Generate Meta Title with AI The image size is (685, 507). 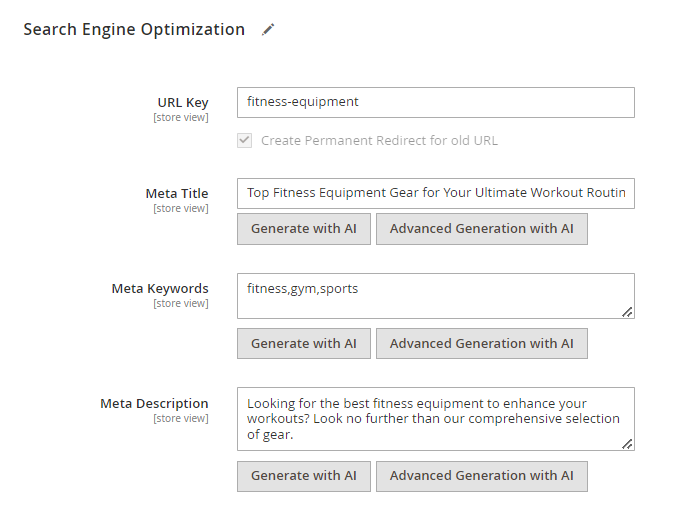coord(304,229)
